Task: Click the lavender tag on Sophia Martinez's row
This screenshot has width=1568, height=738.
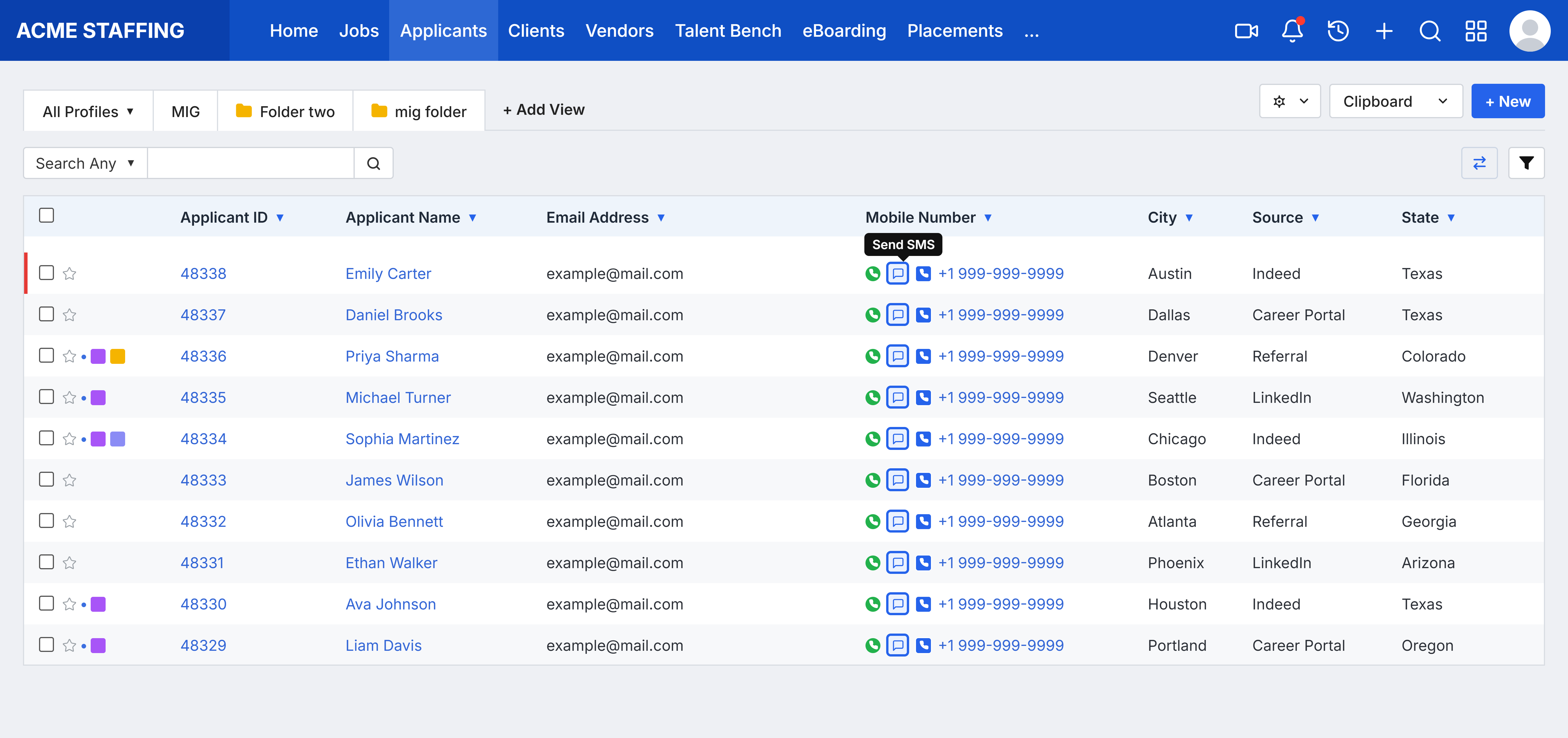Action: coord(117,439)
